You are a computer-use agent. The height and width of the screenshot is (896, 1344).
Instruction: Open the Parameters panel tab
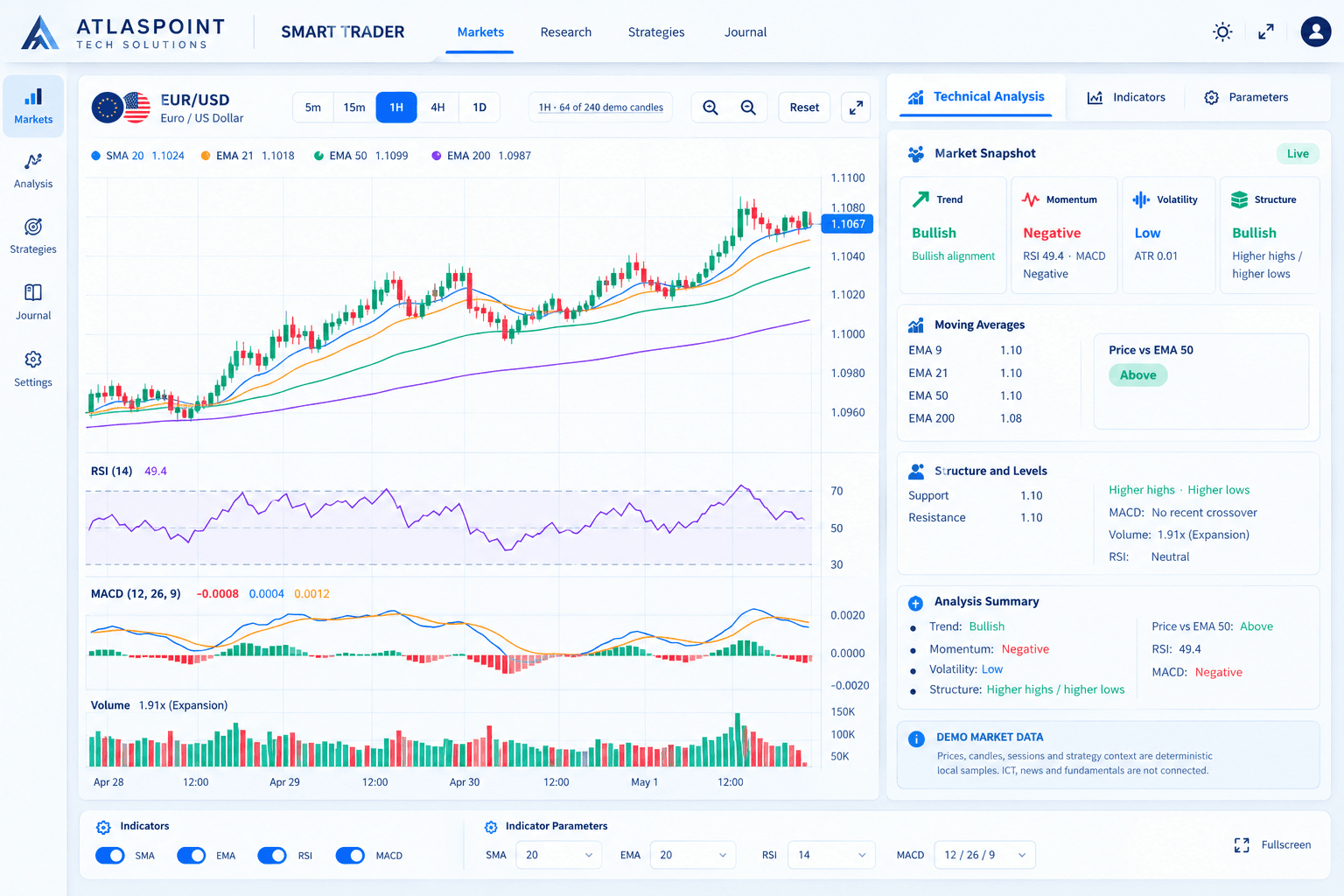tap(1246, 97)
